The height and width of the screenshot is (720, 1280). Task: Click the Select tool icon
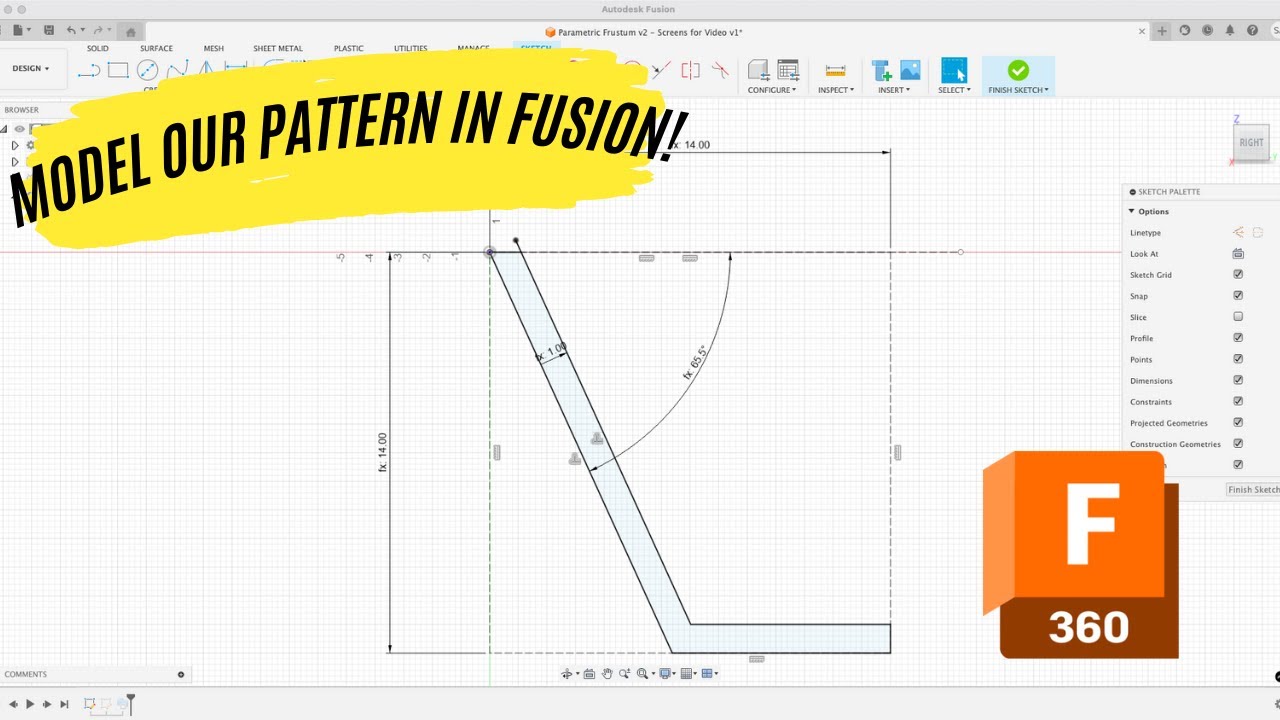954,70
